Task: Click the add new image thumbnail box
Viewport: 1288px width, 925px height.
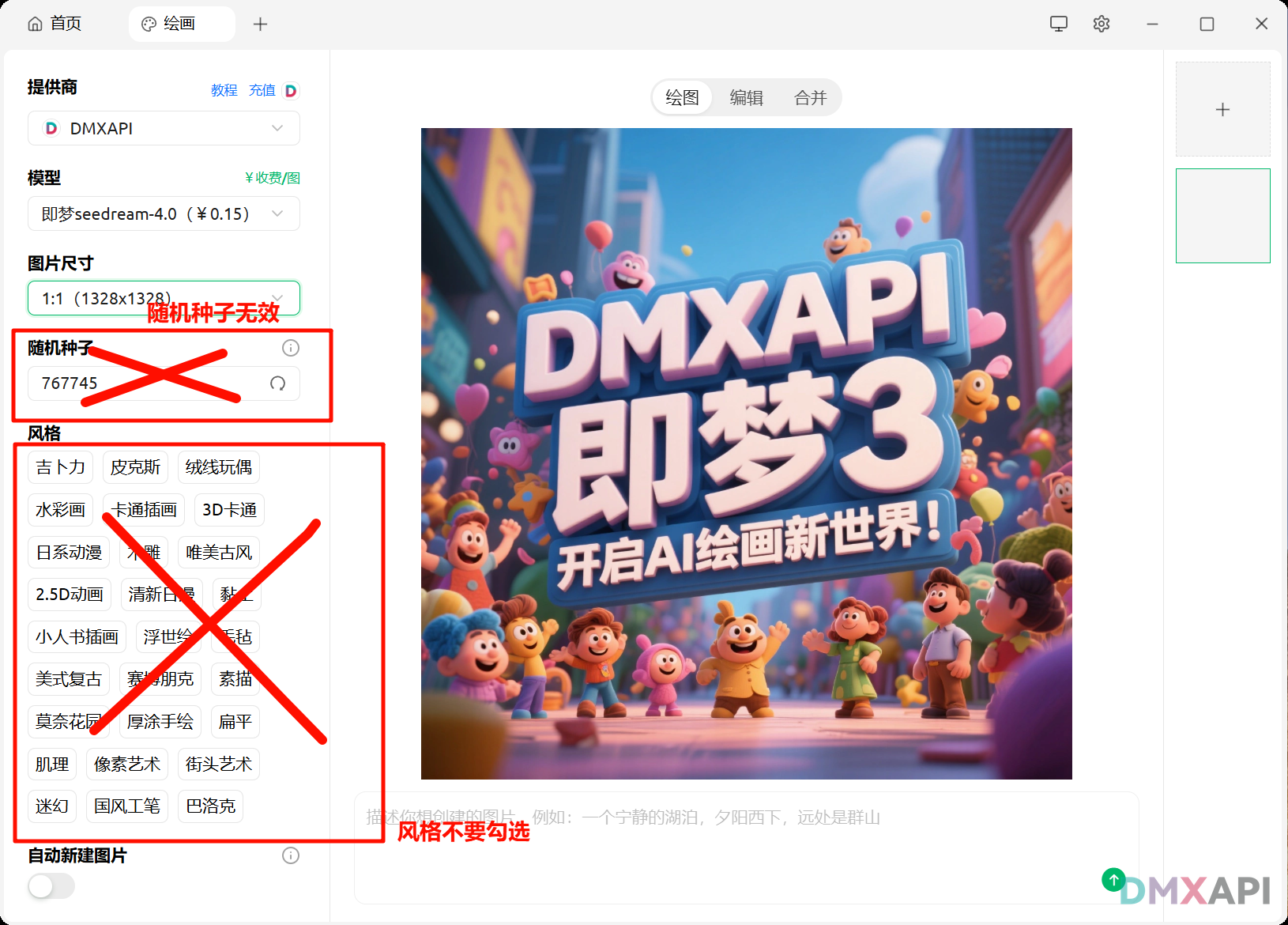Action: click(1222, 109)
